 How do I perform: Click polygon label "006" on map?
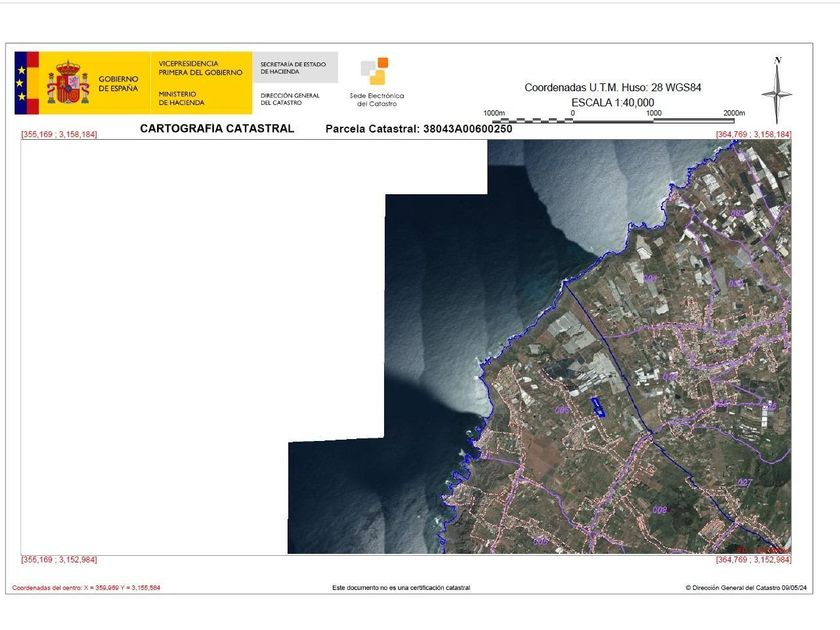(561, 410)
